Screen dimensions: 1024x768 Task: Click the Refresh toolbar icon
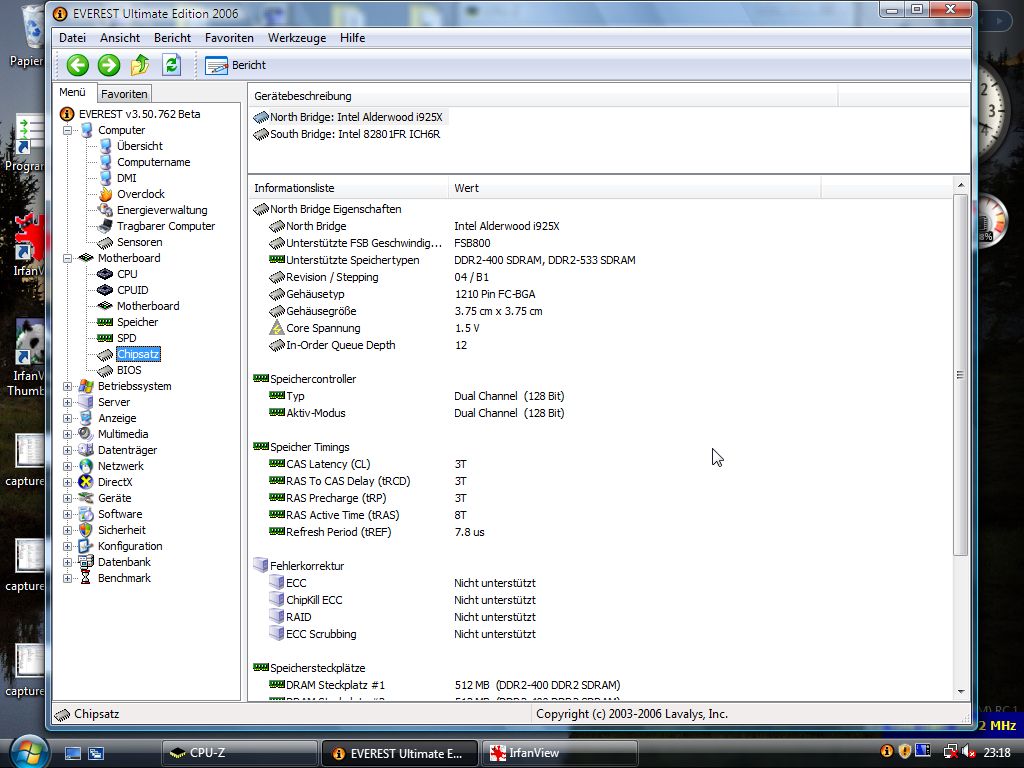pos(171,65)
